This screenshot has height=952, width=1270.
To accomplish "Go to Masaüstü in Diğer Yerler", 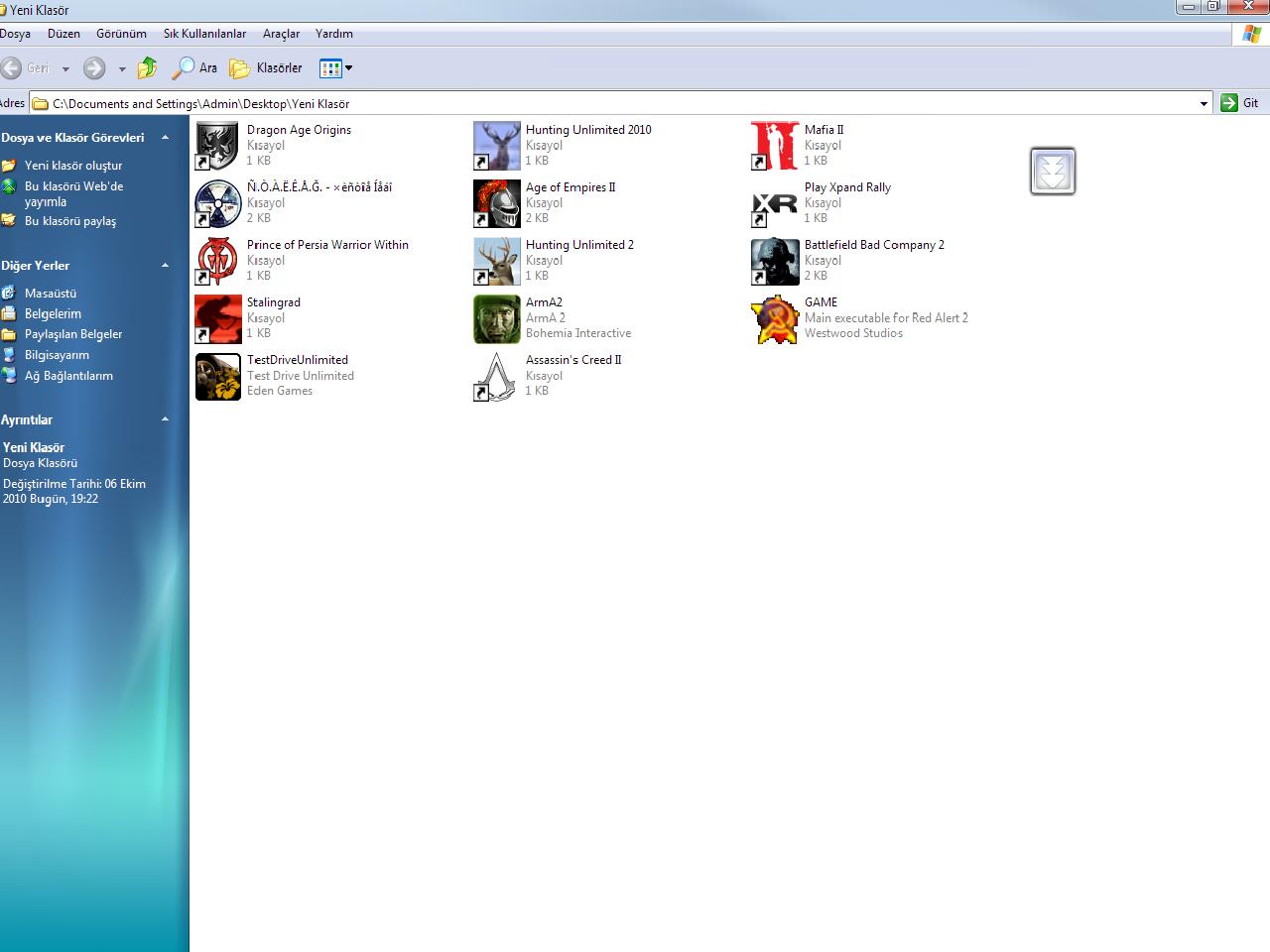I will [x=51, y=294].
